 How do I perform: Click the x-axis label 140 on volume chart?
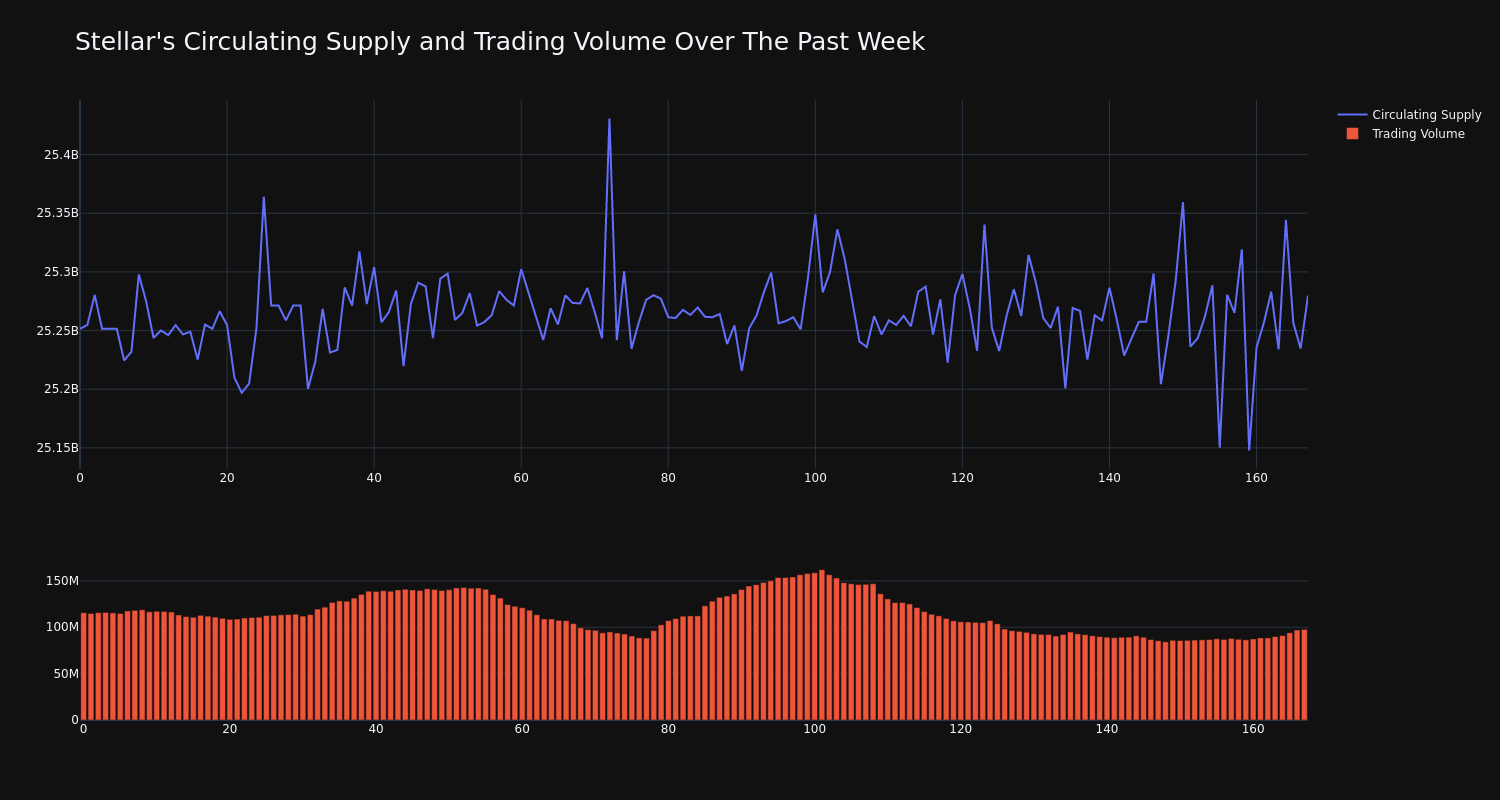click(x=1107, y=729)
